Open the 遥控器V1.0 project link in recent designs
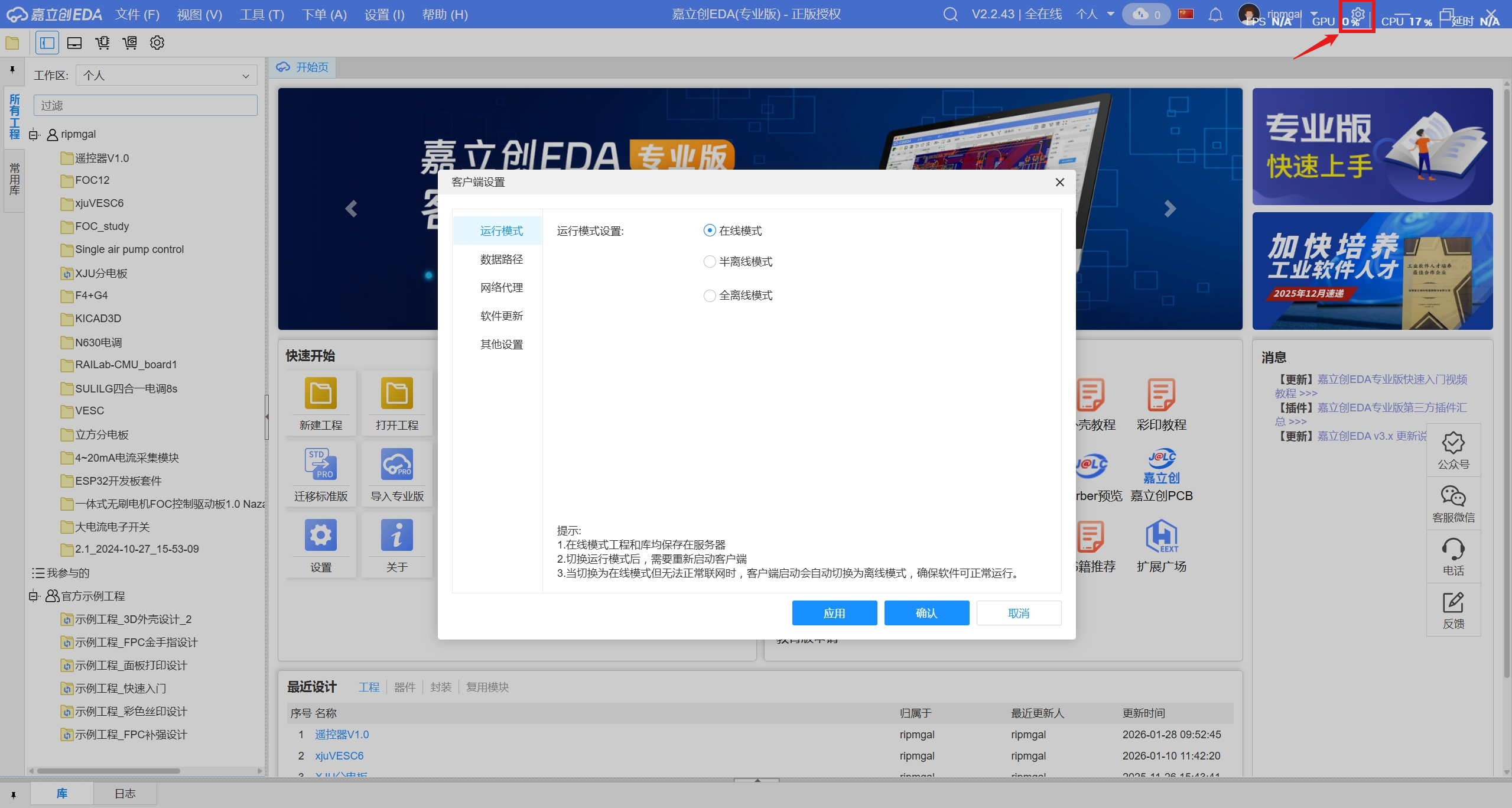 [x=342, y=734]
